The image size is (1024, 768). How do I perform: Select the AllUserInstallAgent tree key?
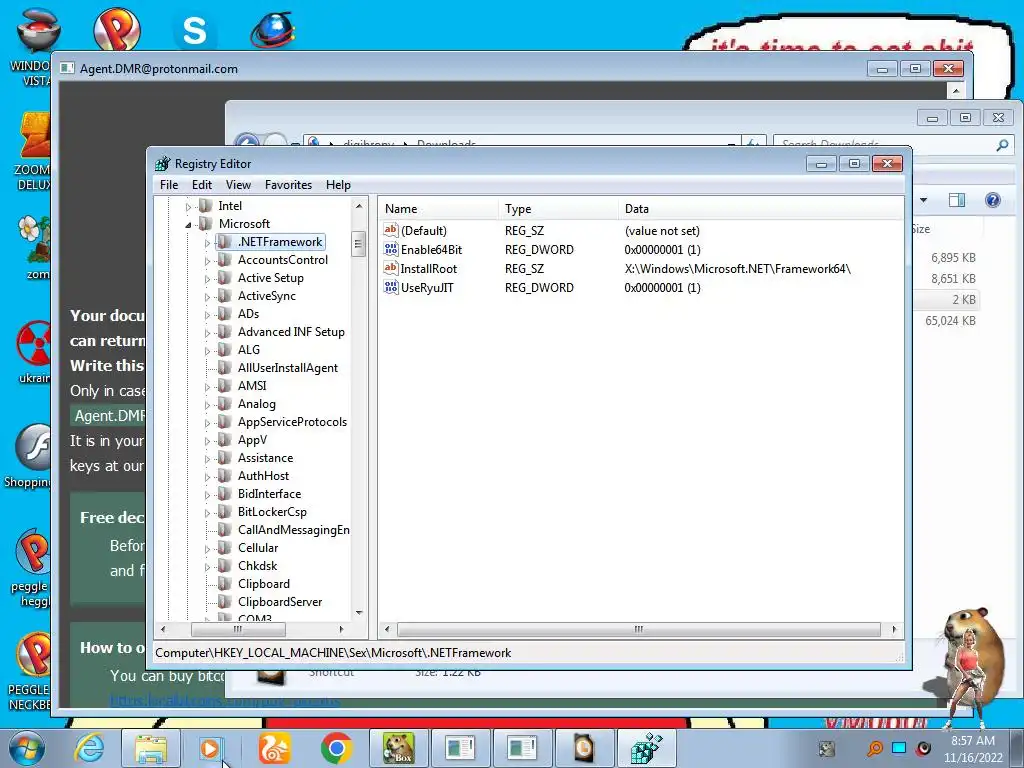point(287,368)
